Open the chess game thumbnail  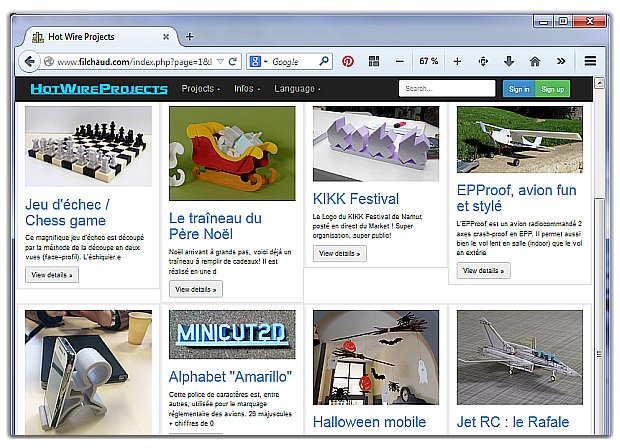pos(89,146)
